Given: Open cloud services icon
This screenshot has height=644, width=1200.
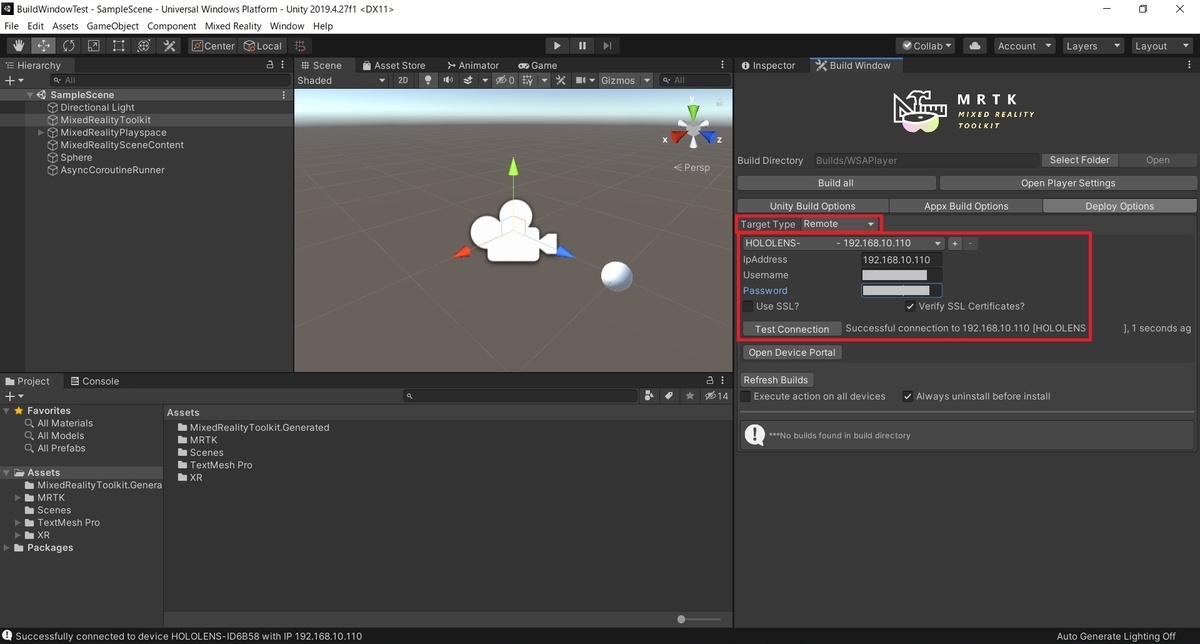Looking at the screenshot, I should pyautogui.click(x=976, y=46).
